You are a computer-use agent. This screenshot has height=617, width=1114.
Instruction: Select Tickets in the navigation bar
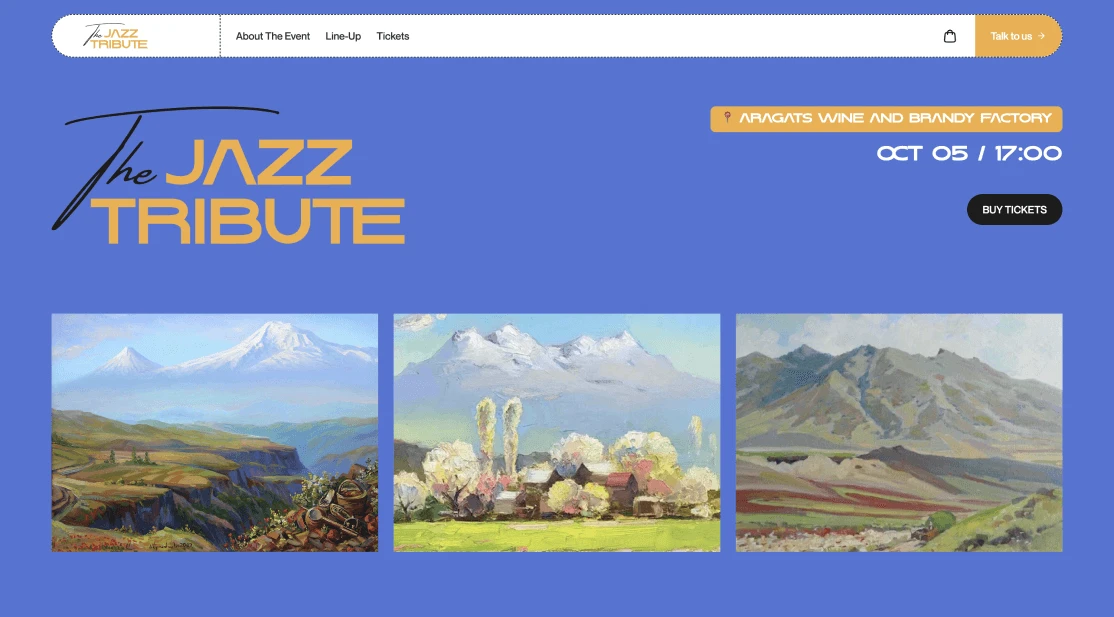coord(393,36)
